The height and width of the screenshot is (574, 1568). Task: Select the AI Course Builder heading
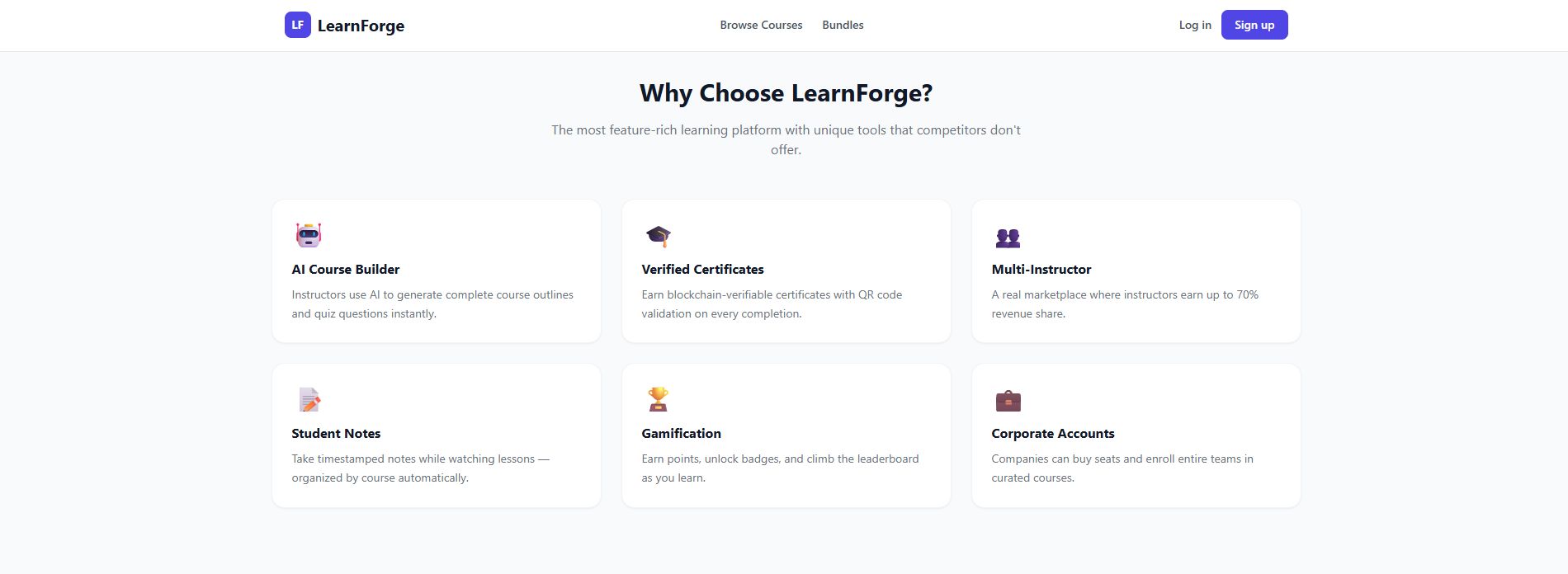[346, 269]
